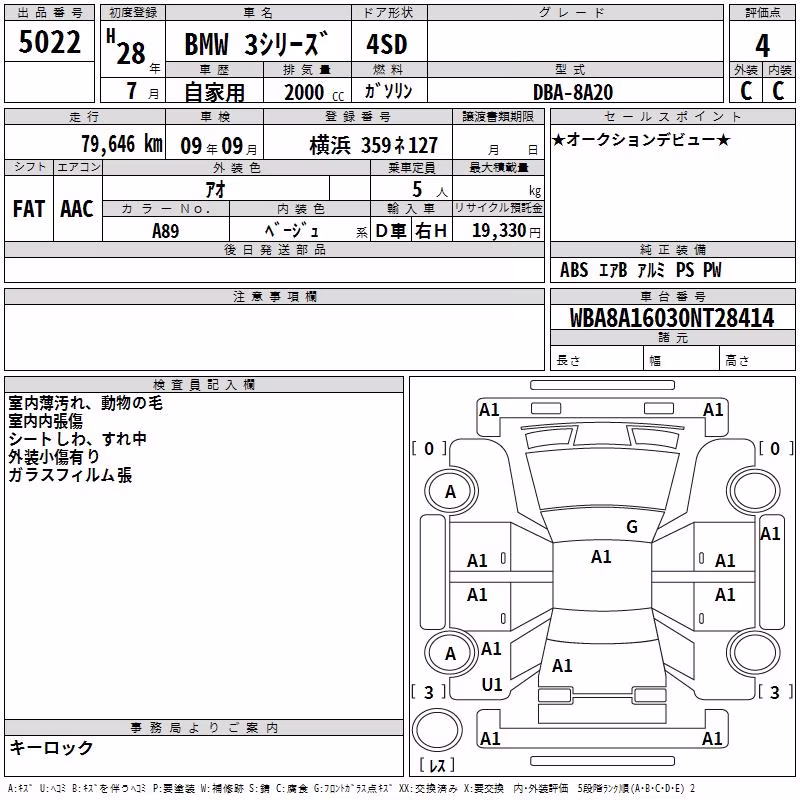Click inspector note 室内薄汚れ、動物の毛

[x=85, y=403]
